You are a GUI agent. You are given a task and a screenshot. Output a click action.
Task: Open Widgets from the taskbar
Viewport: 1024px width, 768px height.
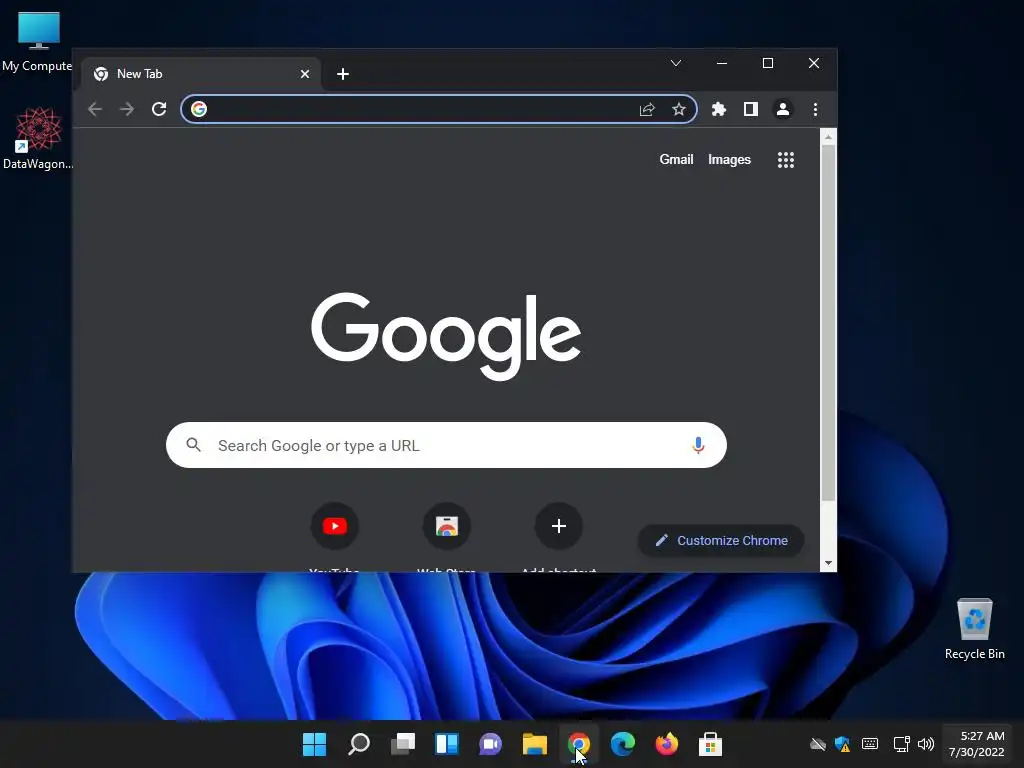coord(447,744)
